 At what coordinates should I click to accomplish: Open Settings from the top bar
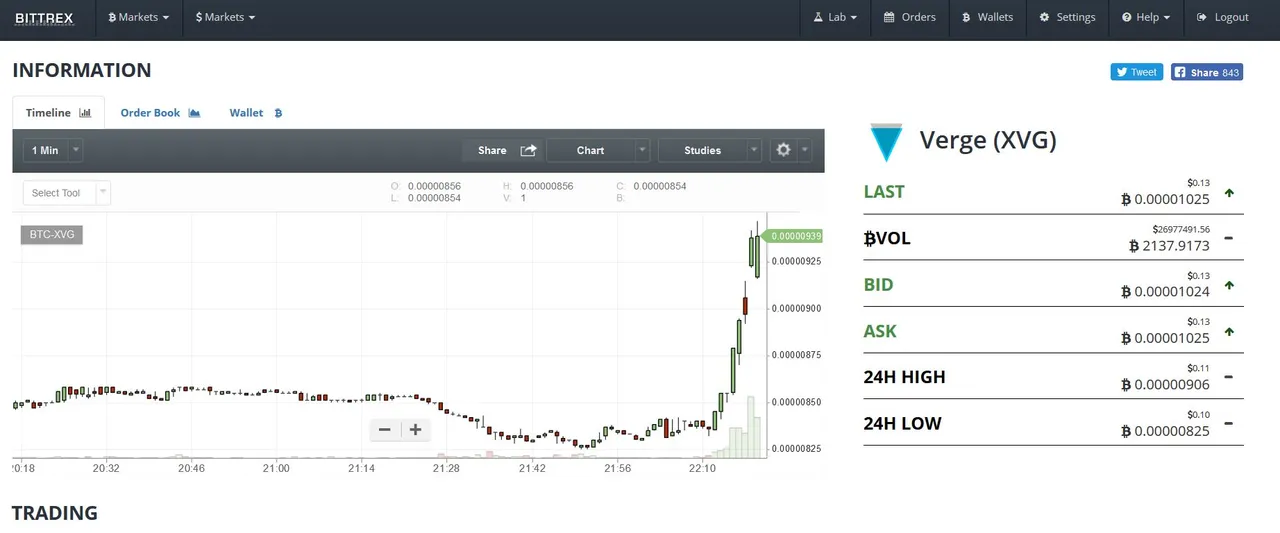pos(1067,17)
